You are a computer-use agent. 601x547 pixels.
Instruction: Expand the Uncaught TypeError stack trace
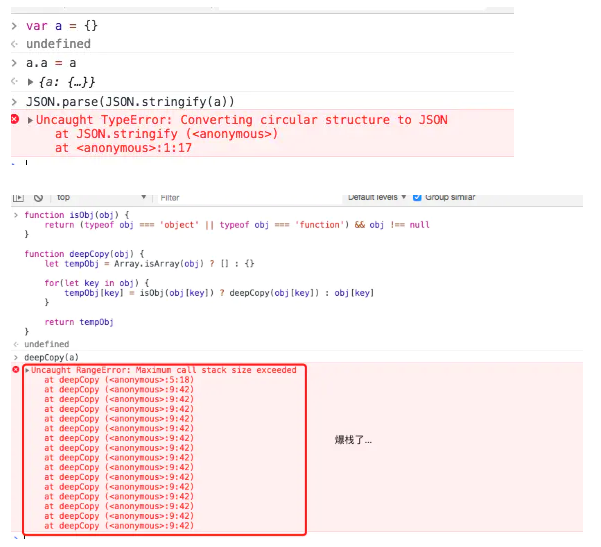coord(30,120)
